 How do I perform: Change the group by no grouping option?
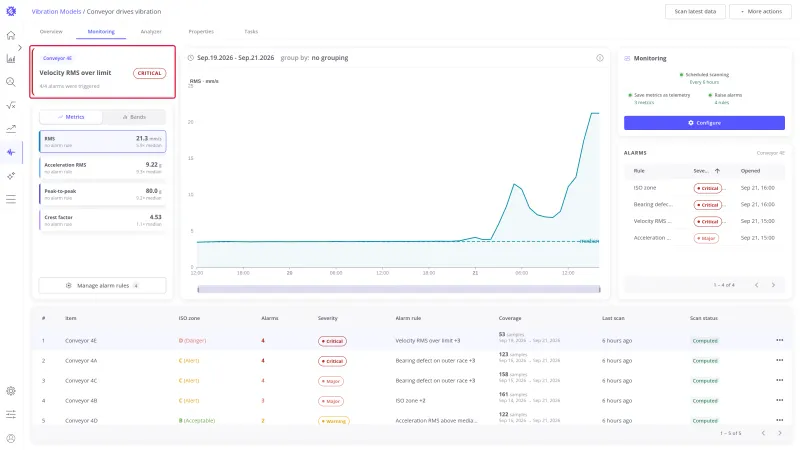click(314, 58)
